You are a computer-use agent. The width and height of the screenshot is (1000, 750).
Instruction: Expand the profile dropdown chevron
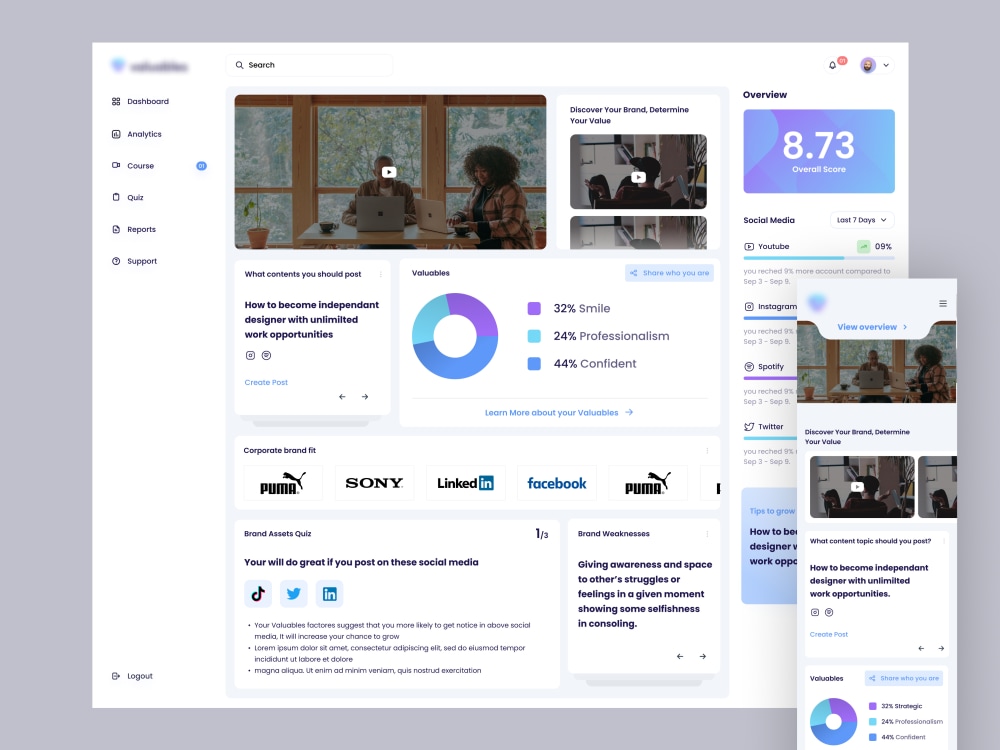[x=886, y=65]
